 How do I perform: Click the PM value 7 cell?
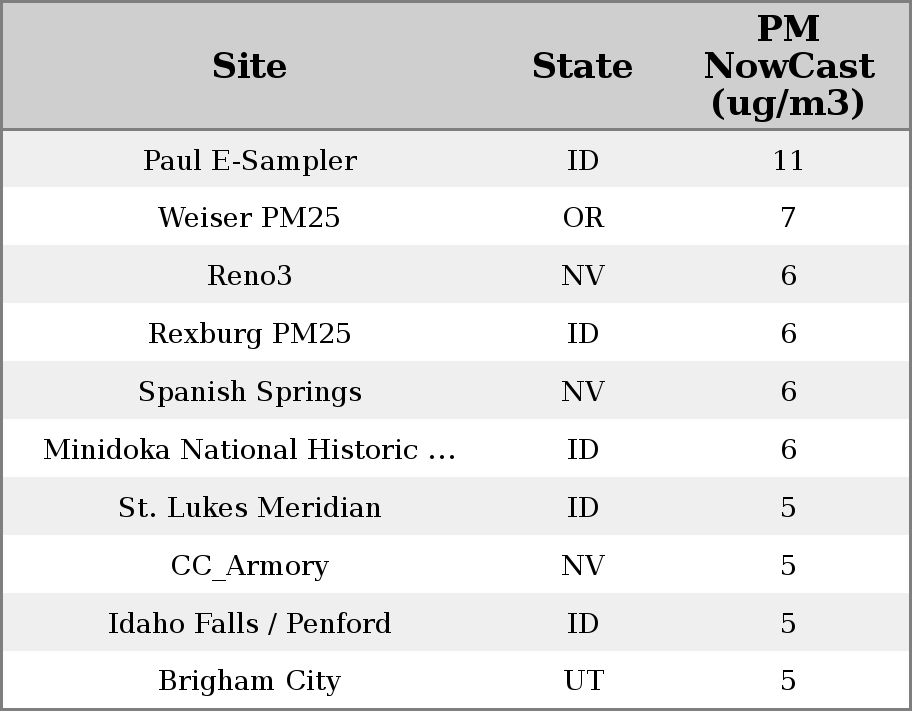point(788,218)
